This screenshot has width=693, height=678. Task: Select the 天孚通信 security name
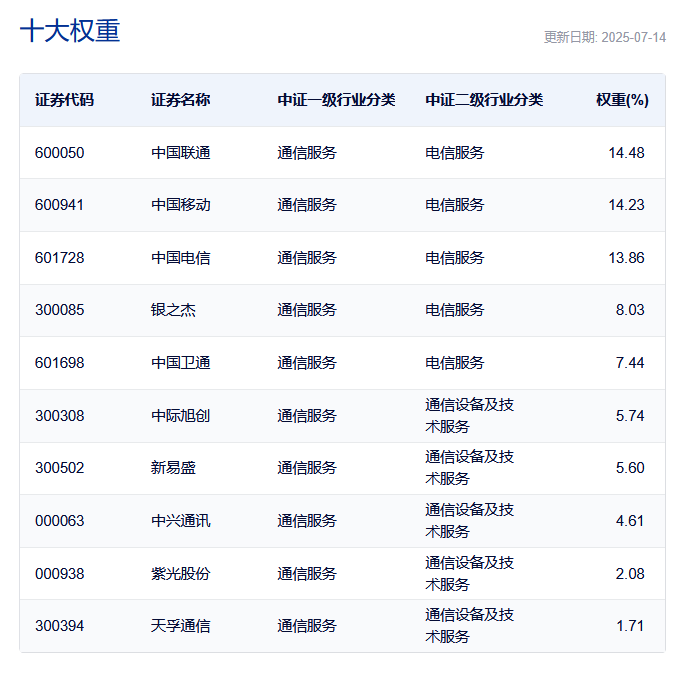pyautogui.click(x=181, y=626)
